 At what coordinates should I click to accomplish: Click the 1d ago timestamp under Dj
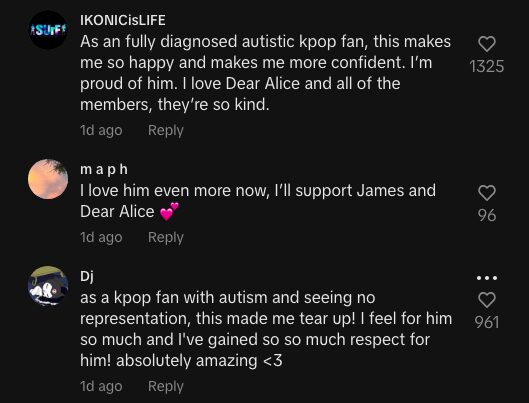(101, 386)
